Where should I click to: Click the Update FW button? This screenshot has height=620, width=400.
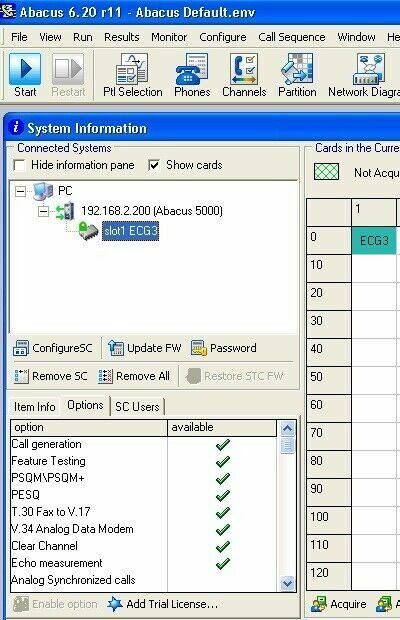[144, 348]
